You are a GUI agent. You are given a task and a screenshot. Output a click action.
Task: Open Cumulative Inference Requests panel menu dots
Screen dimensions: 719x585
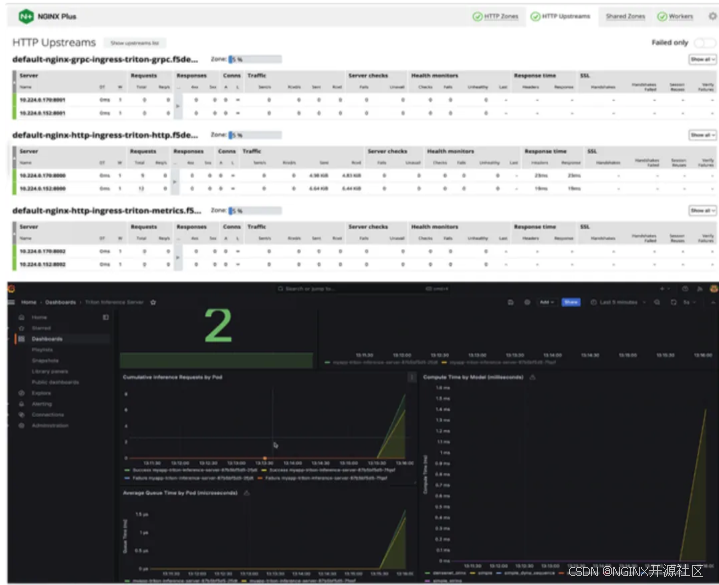pyautogui.click(x=412, y=377)
